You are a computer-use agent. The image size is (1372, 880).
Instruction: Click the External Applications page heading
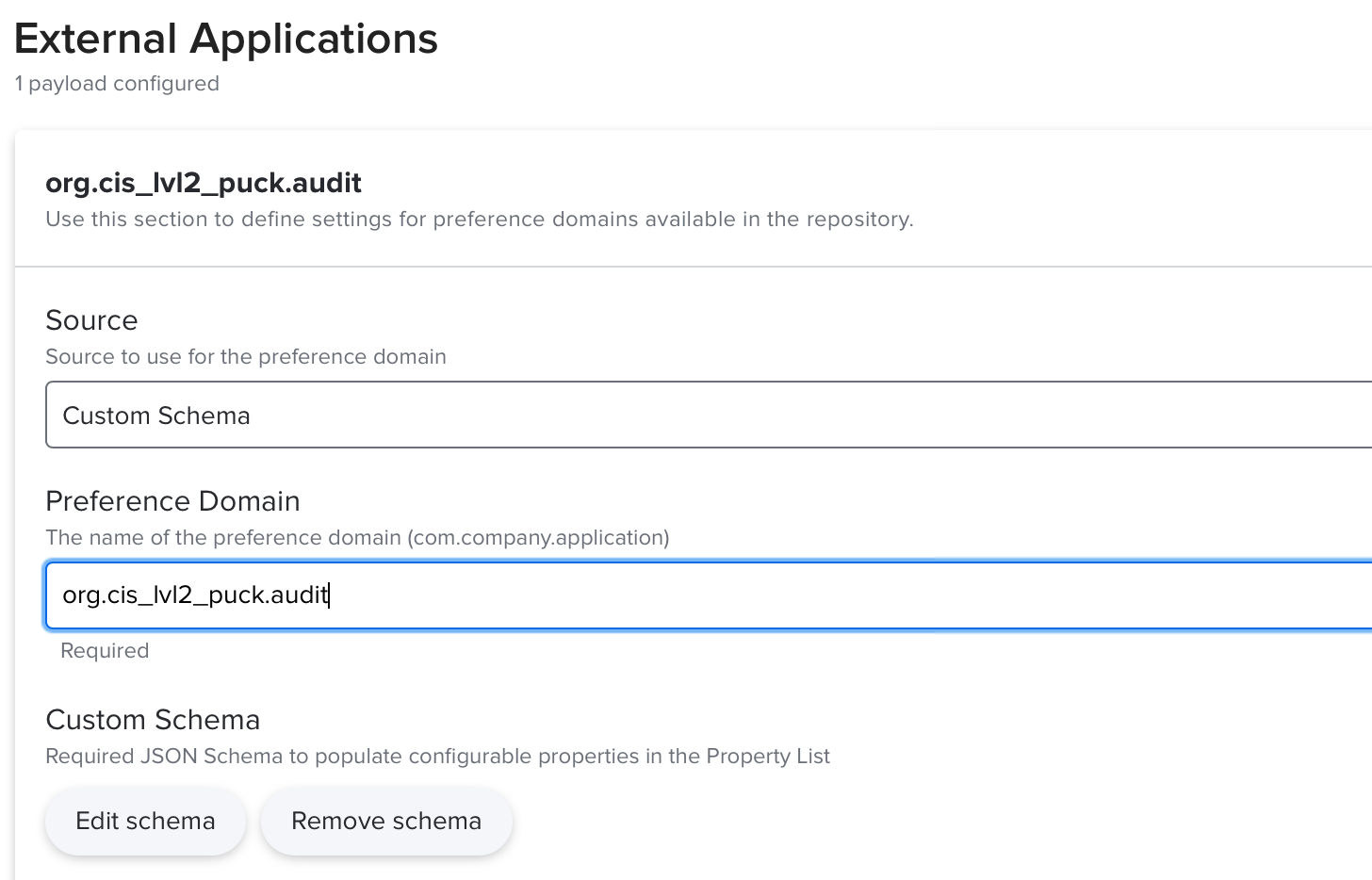coord(226,40)
